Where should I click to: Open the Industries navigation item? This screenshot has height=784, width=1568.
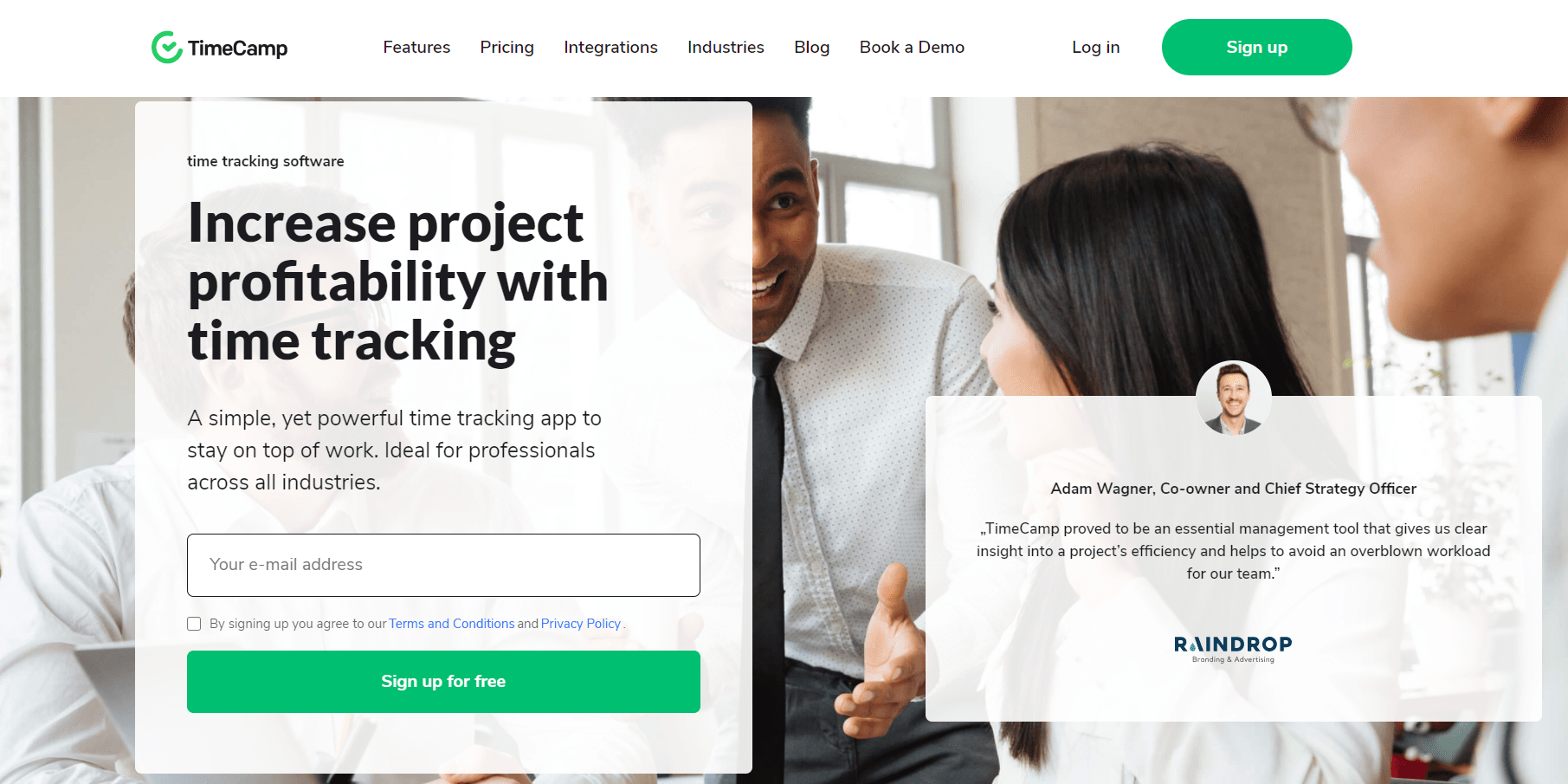[726, 47]
